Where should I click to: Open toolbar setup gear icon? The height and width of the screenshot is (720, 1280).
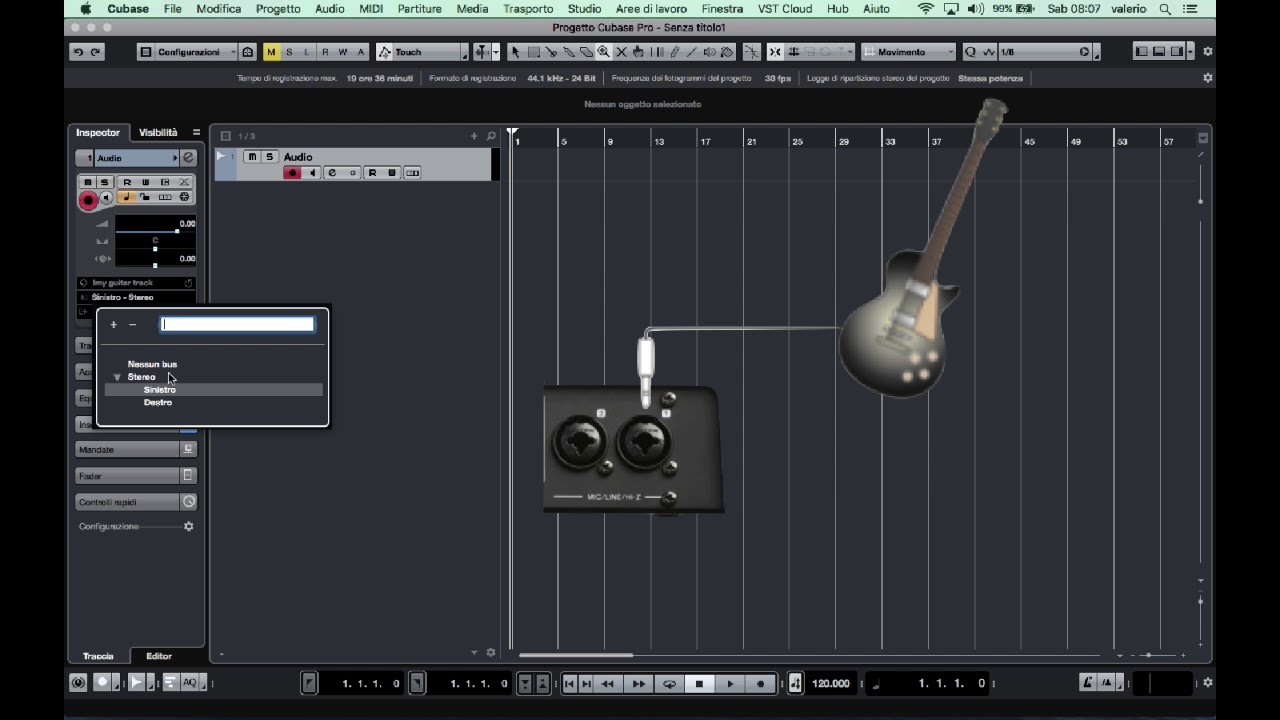(1208, 52)
